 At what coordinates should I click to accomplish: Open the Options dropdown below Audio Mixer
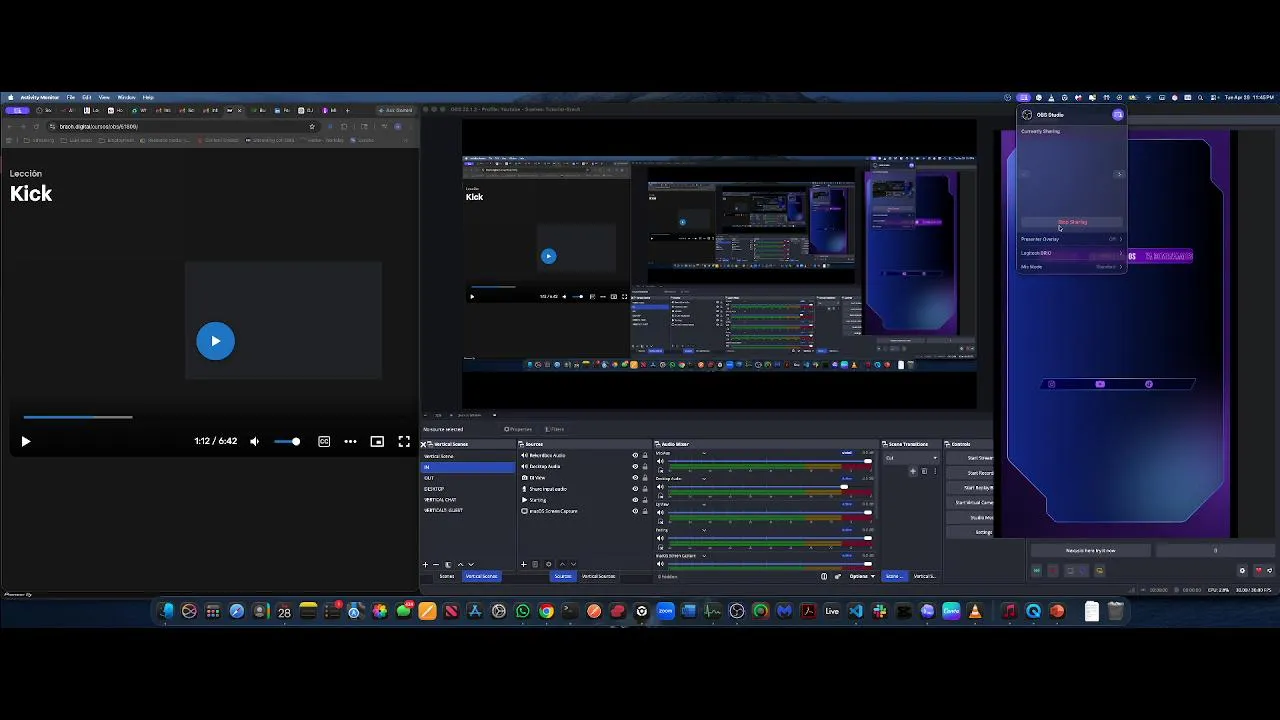point(861,576)
